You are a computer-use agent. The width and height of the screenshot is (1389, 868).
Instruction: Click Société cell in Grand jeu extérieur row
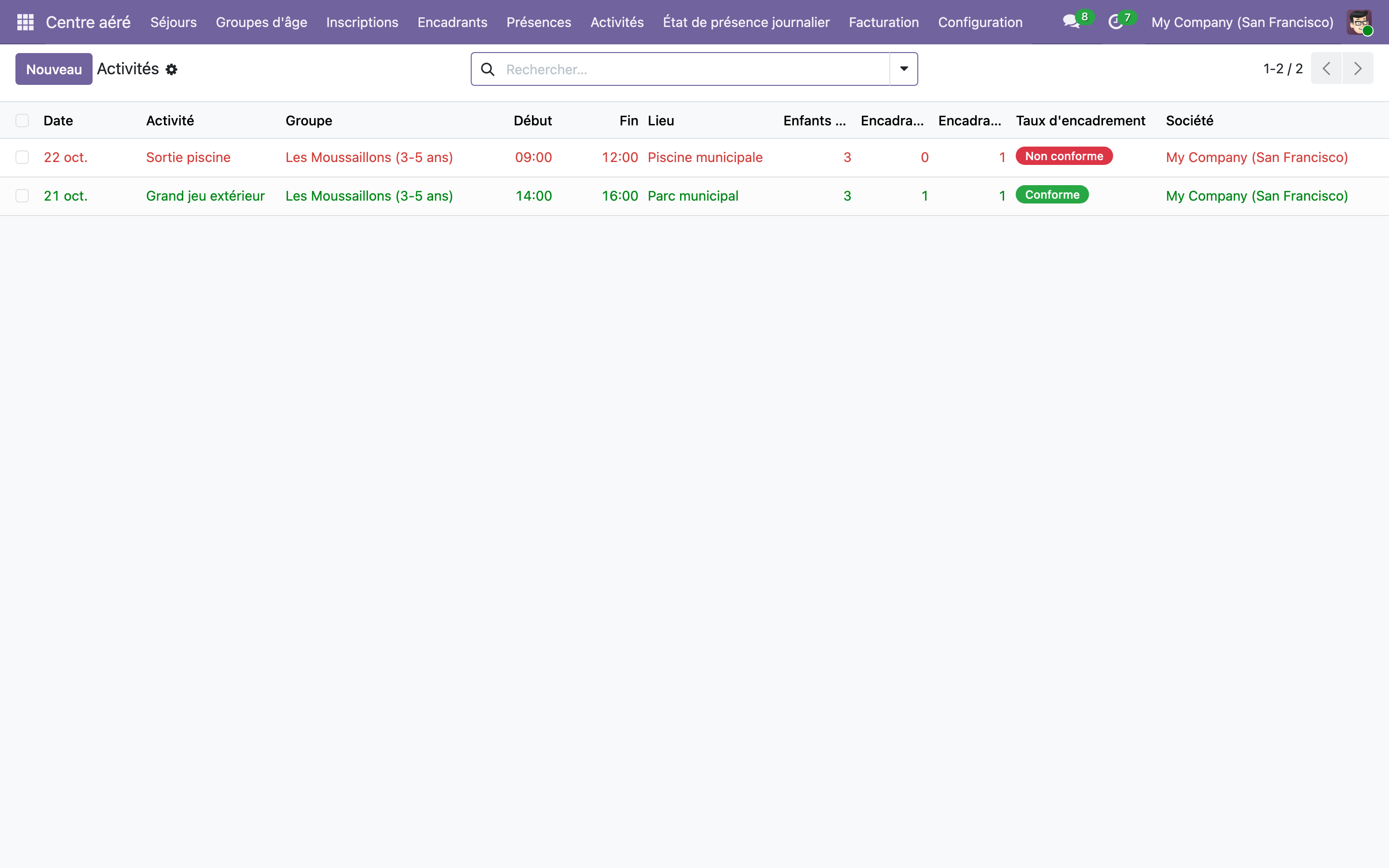1256,196
